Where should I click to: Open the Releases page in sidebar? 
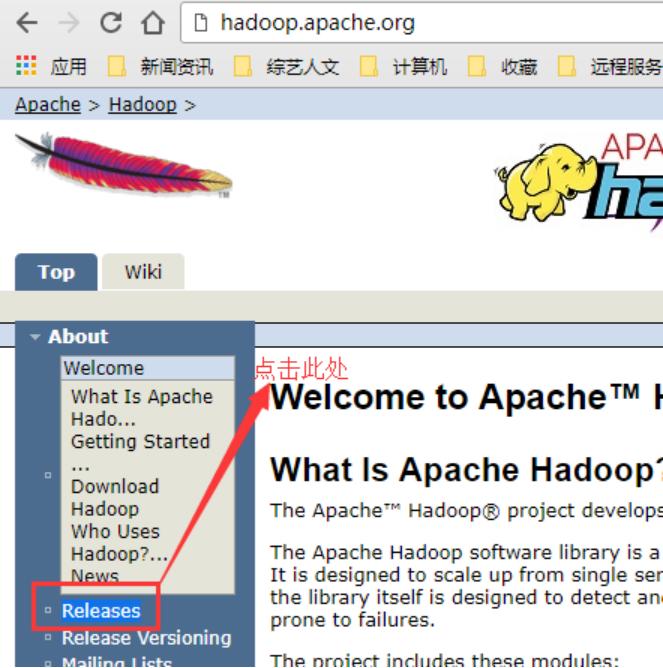101,611
